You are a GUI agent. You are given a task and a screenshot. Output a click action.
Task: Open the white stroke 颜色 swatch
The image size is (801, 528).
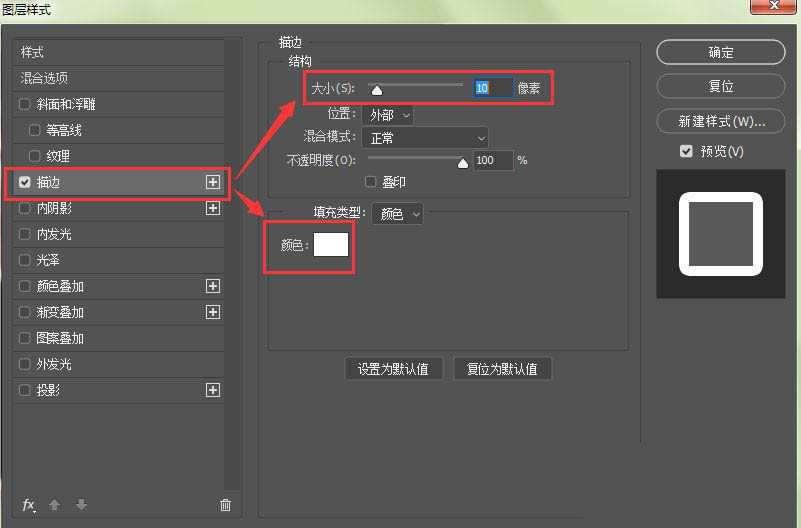coord(331,245)
